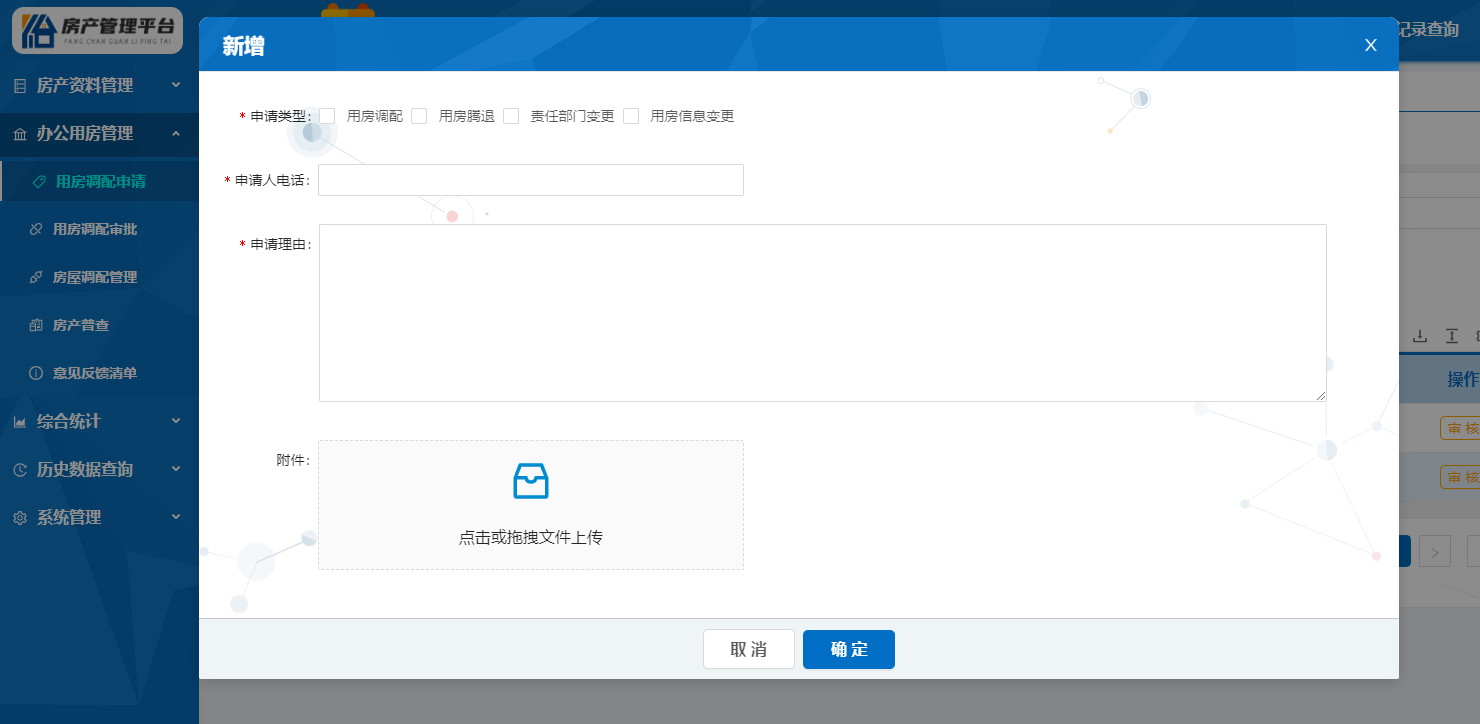Open 房产普查 sidebar item
The height and width of the screenshot is (724, 1480).
(x=99, y=326)
